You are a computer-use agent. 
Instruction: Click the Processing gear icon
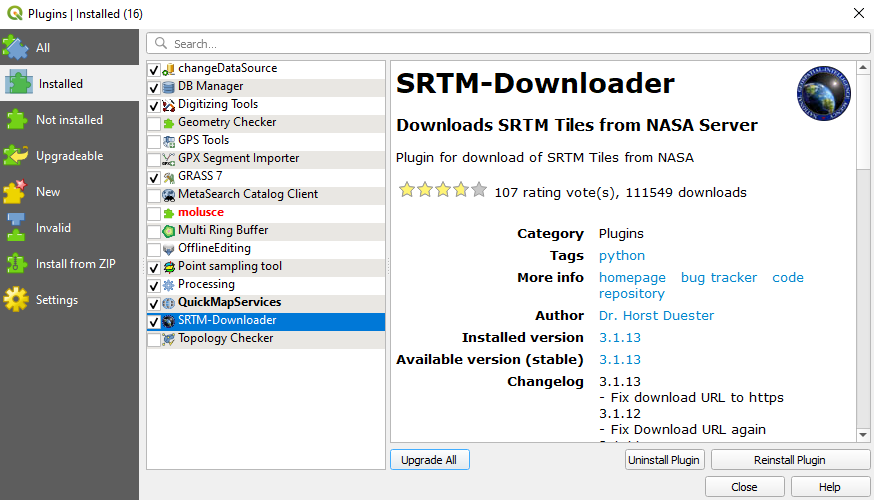(168, 285)
